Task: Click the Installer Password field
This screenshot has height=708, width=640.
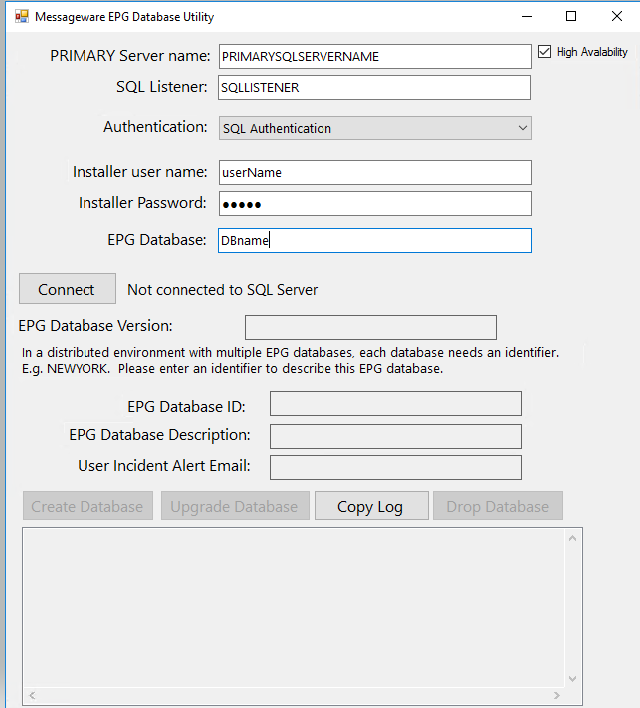Action: coord(375,204)
